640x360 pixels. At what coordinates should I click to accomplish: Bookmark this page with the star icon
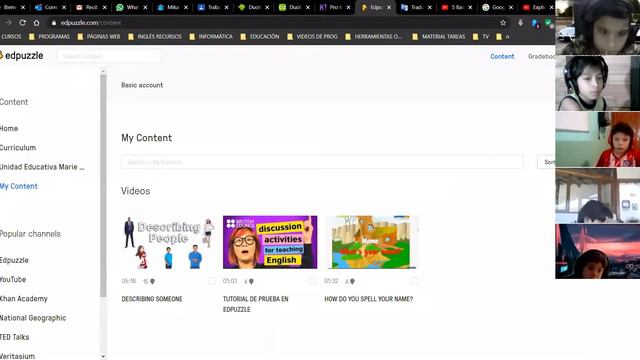503,23
